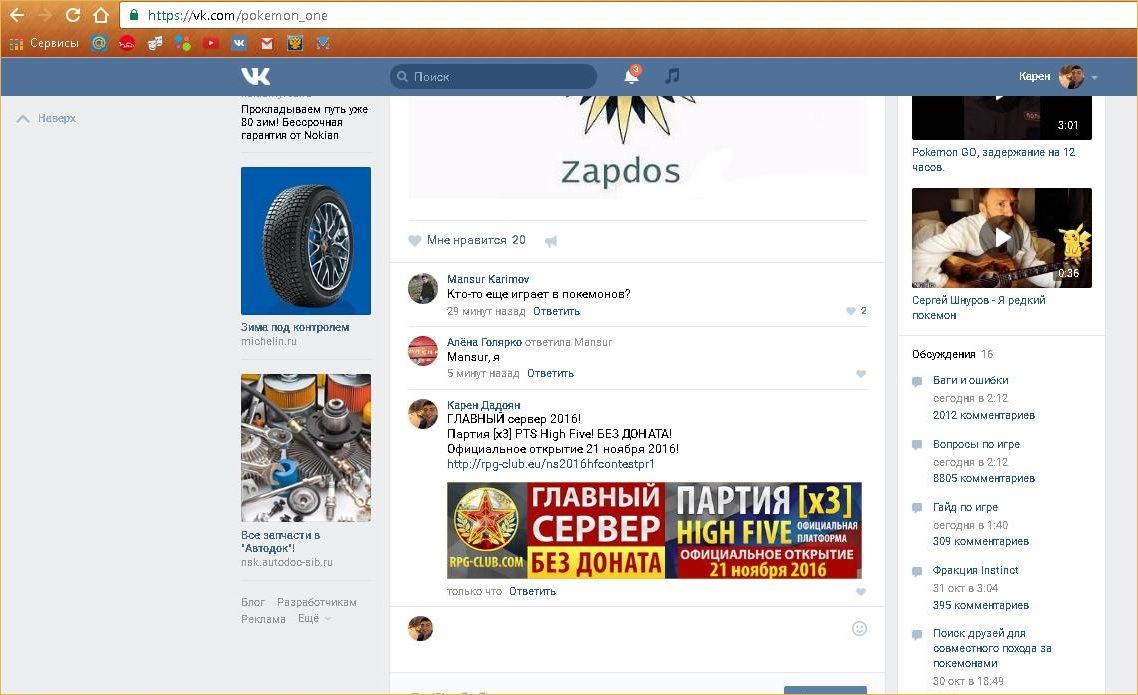The height and width of the screenshot is (695, 1138).
Task: Go to browser home page icon
Action: pos(101,15)
